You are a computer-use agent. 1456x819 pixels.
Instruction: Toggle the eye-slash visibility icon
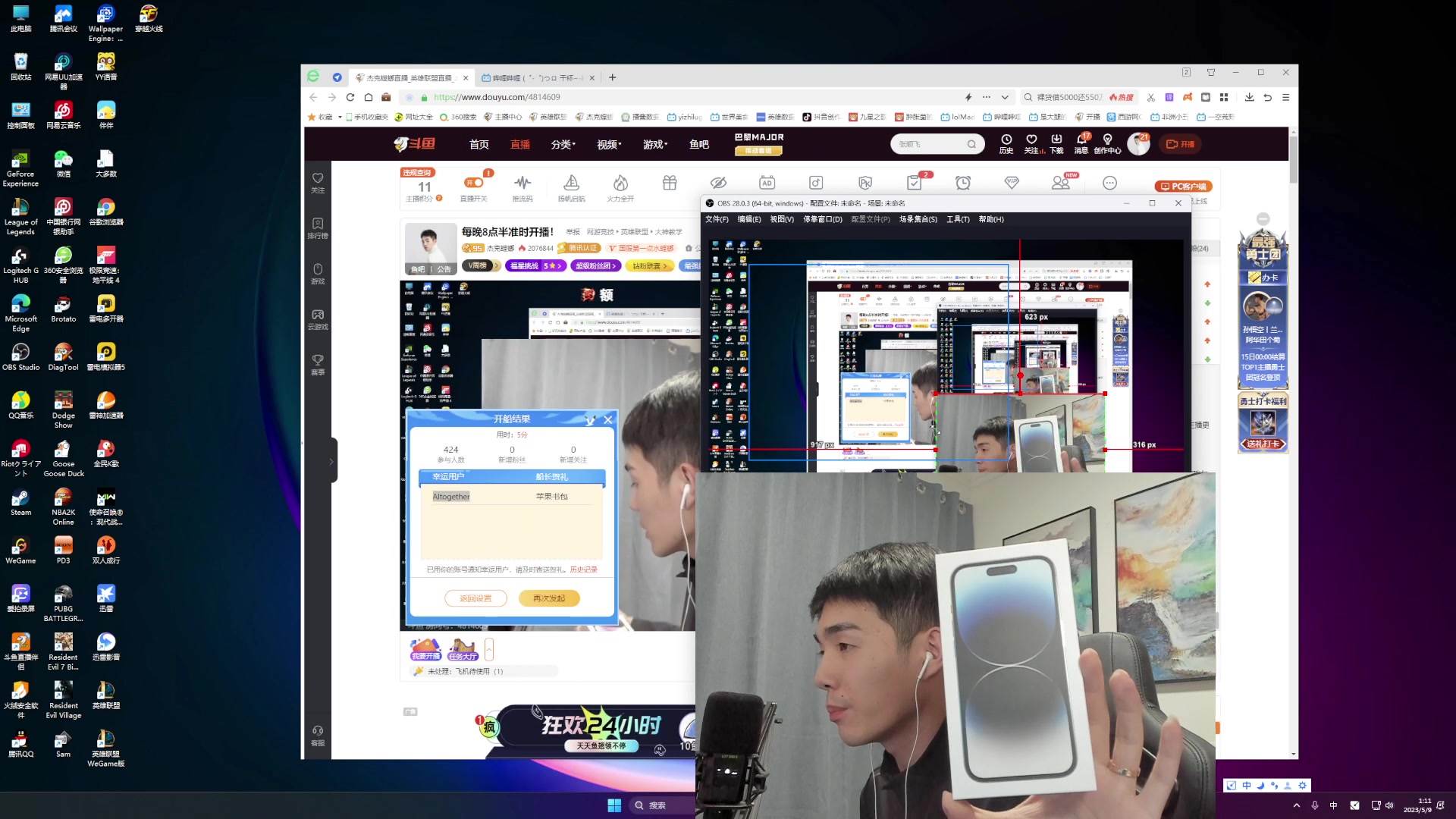pos(718,183)
